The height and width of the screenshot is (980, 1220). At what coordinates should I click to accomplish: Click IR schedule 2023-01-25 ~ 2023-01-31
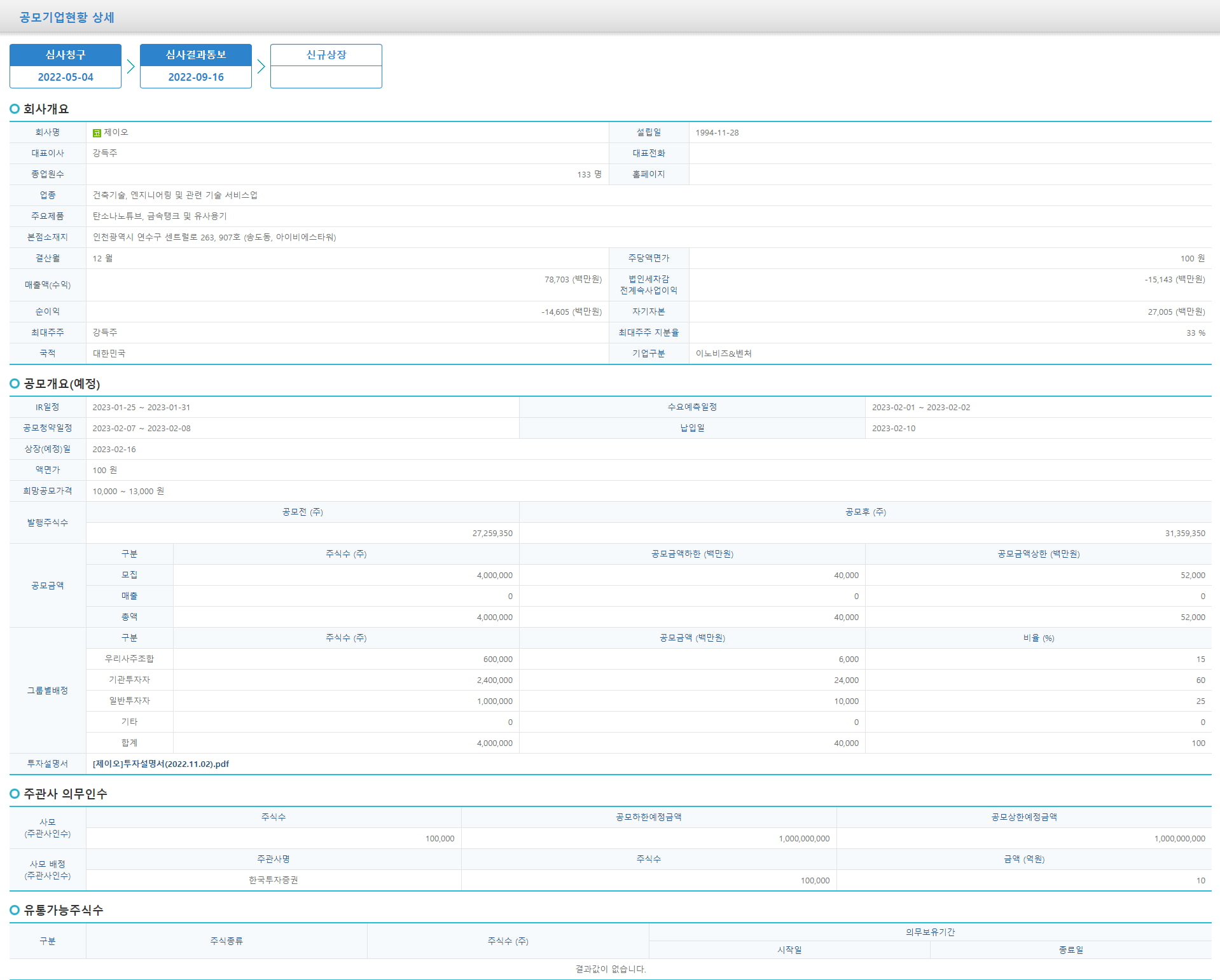[141, 408]
